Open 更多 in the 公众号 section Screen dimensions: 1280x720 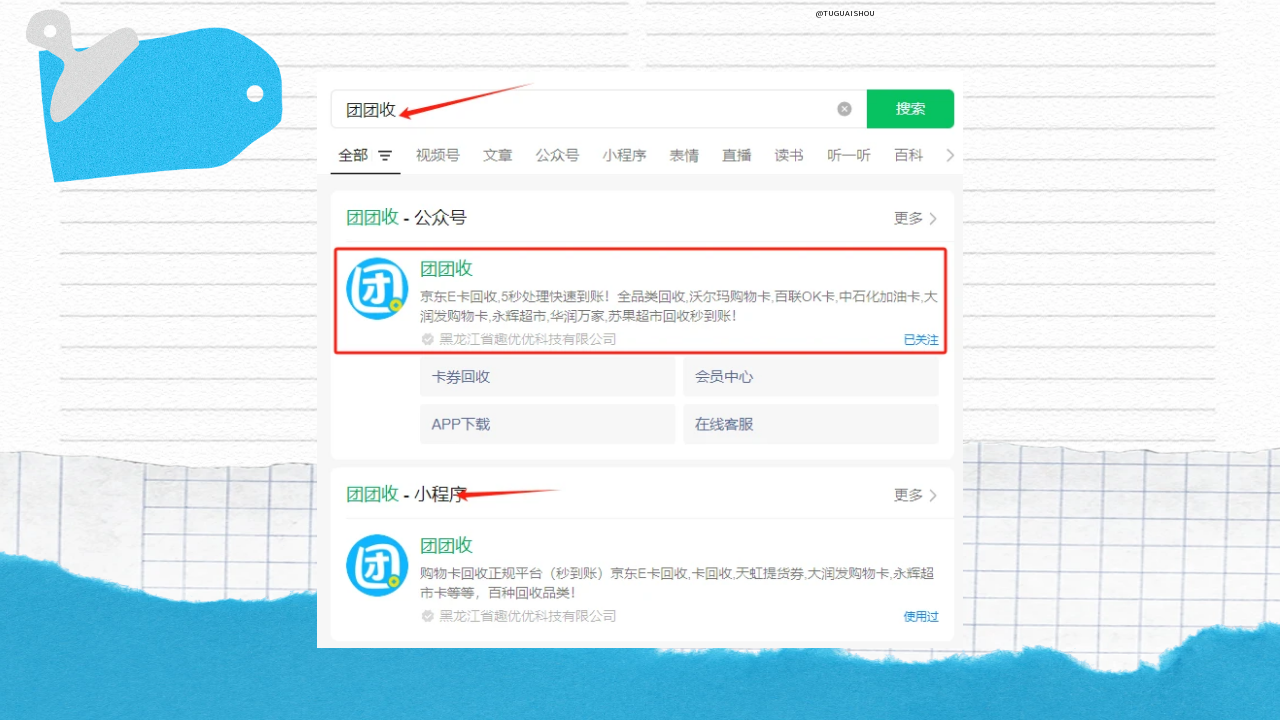[x=915, y=218]
